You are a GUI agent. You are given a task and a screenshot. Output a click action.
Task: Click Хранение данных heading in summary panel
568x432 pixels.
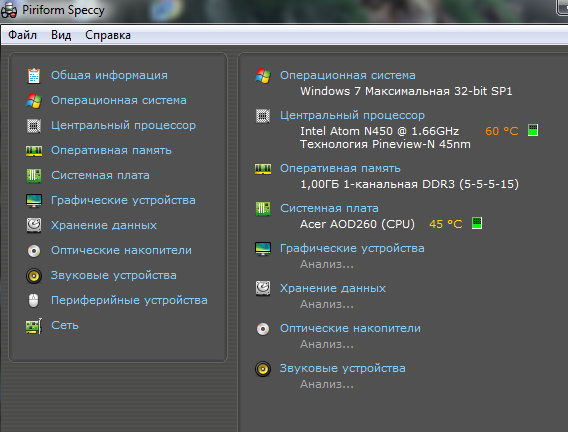(x=333, y=289)
